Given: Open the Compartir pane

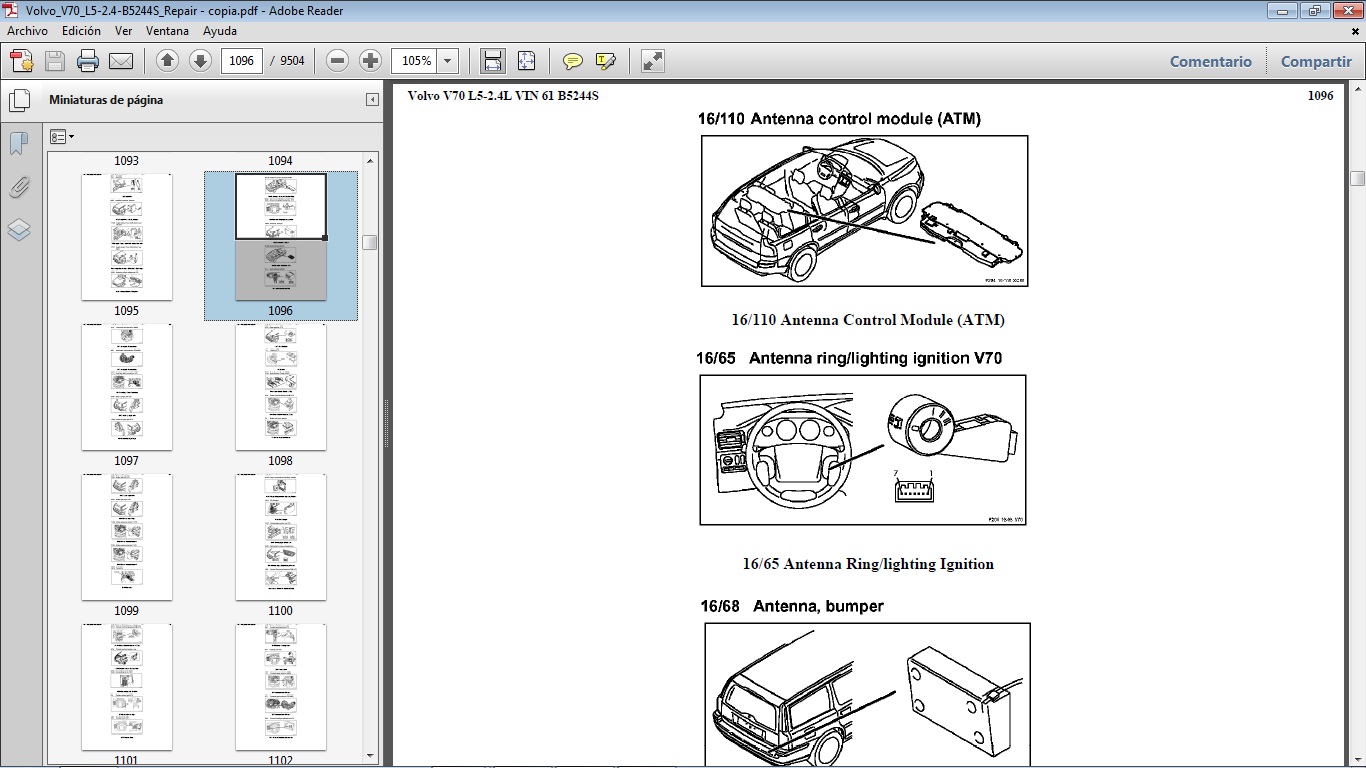Looking at the screenshot, I should [1316, 61].
